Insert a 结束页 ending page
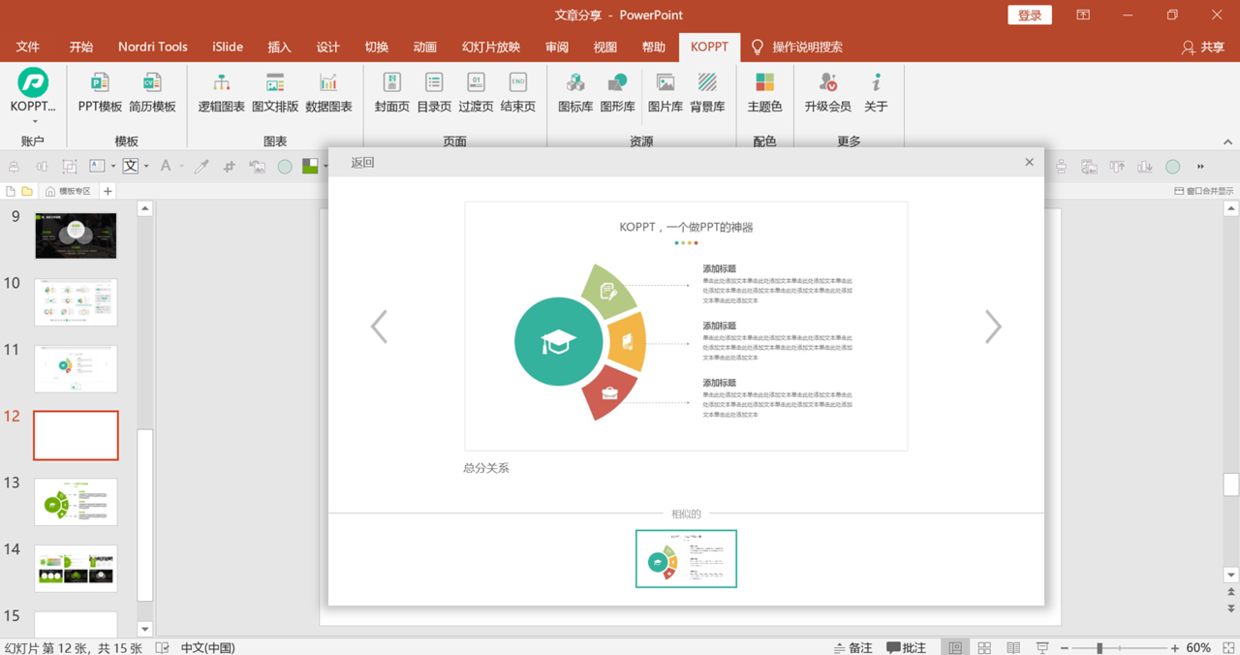The image size is (1240, 655). click(x=518, y=92)
